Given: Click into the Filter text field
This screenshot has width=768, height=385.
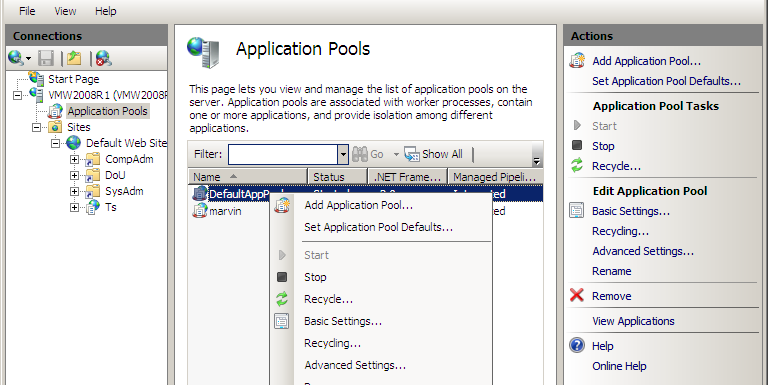Looking at the screenshot, I should tap(283, 154).
